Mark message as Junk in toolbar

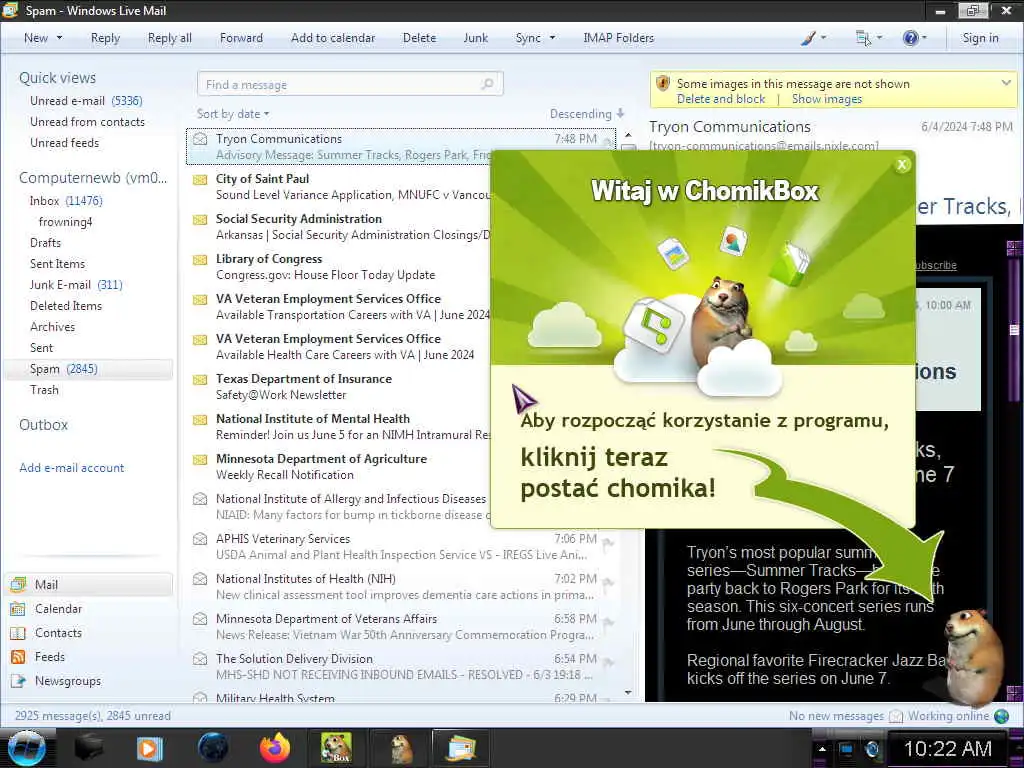pos(475,38)
